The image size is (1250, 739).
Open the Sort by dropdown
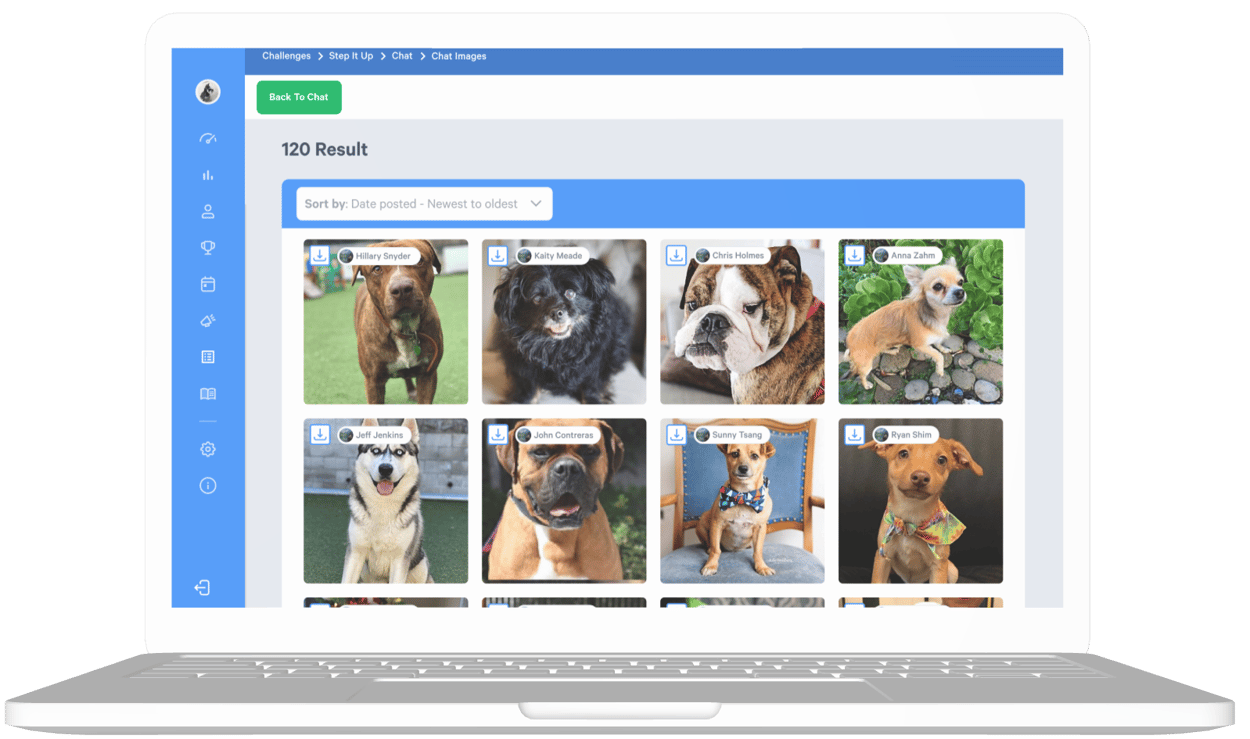pyautogui.click(x=424, y=204)
